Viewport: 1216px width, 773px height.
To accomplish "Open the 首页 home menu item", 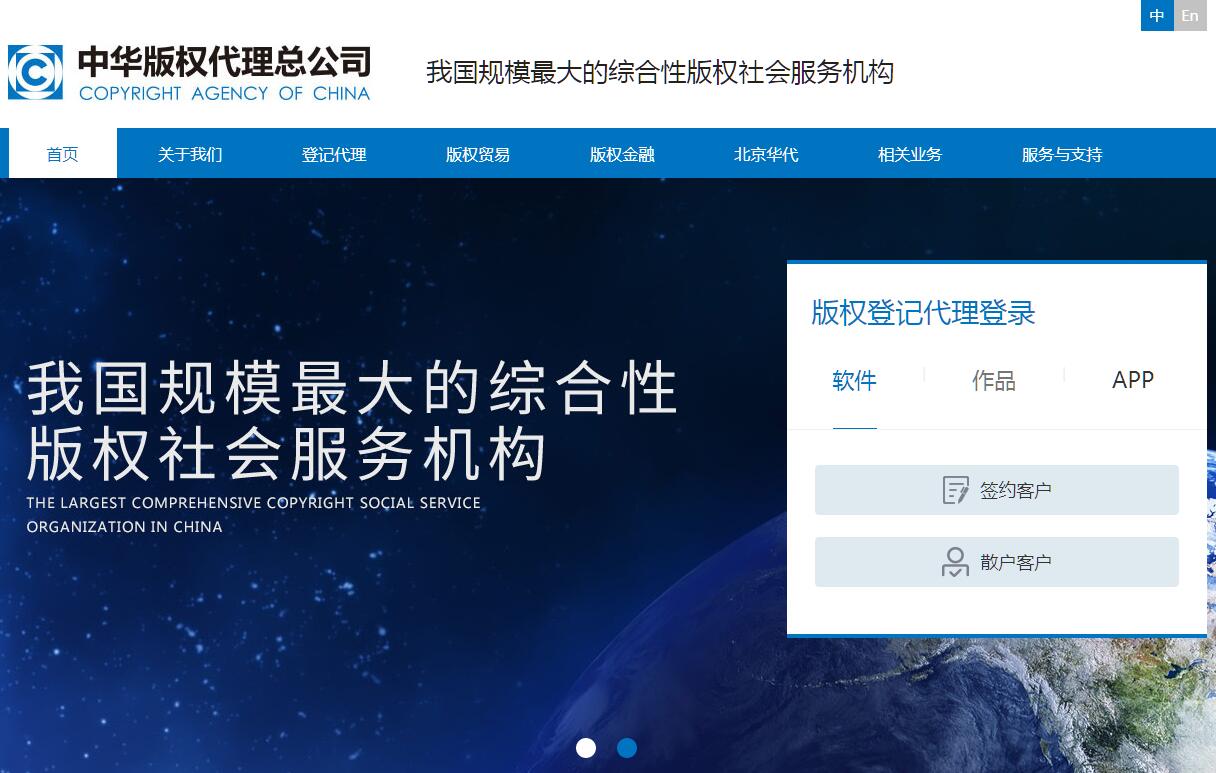I will click(x=62, y=154).
